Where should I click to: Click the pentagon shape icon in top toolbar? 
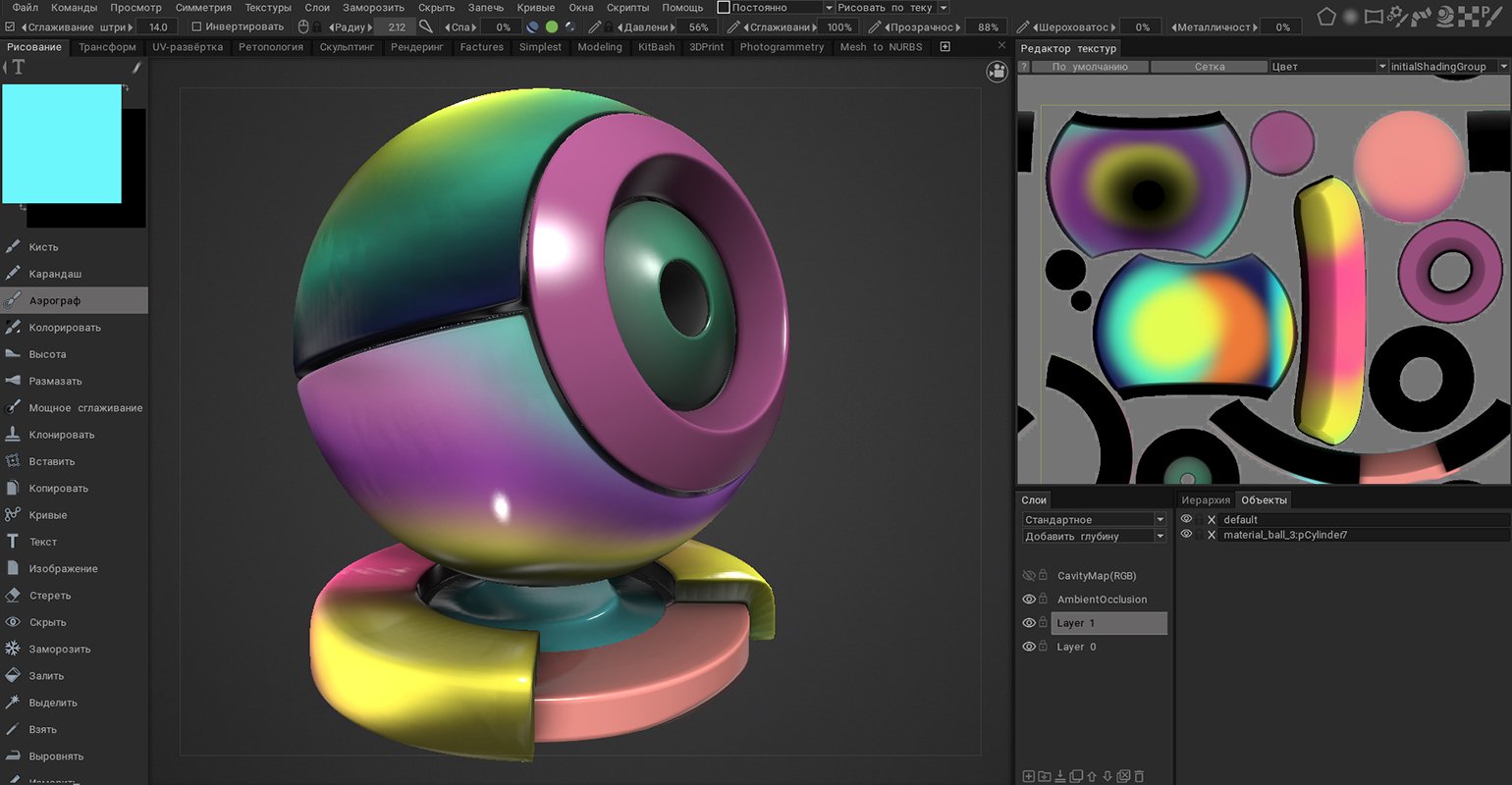tap(1326, 16)
